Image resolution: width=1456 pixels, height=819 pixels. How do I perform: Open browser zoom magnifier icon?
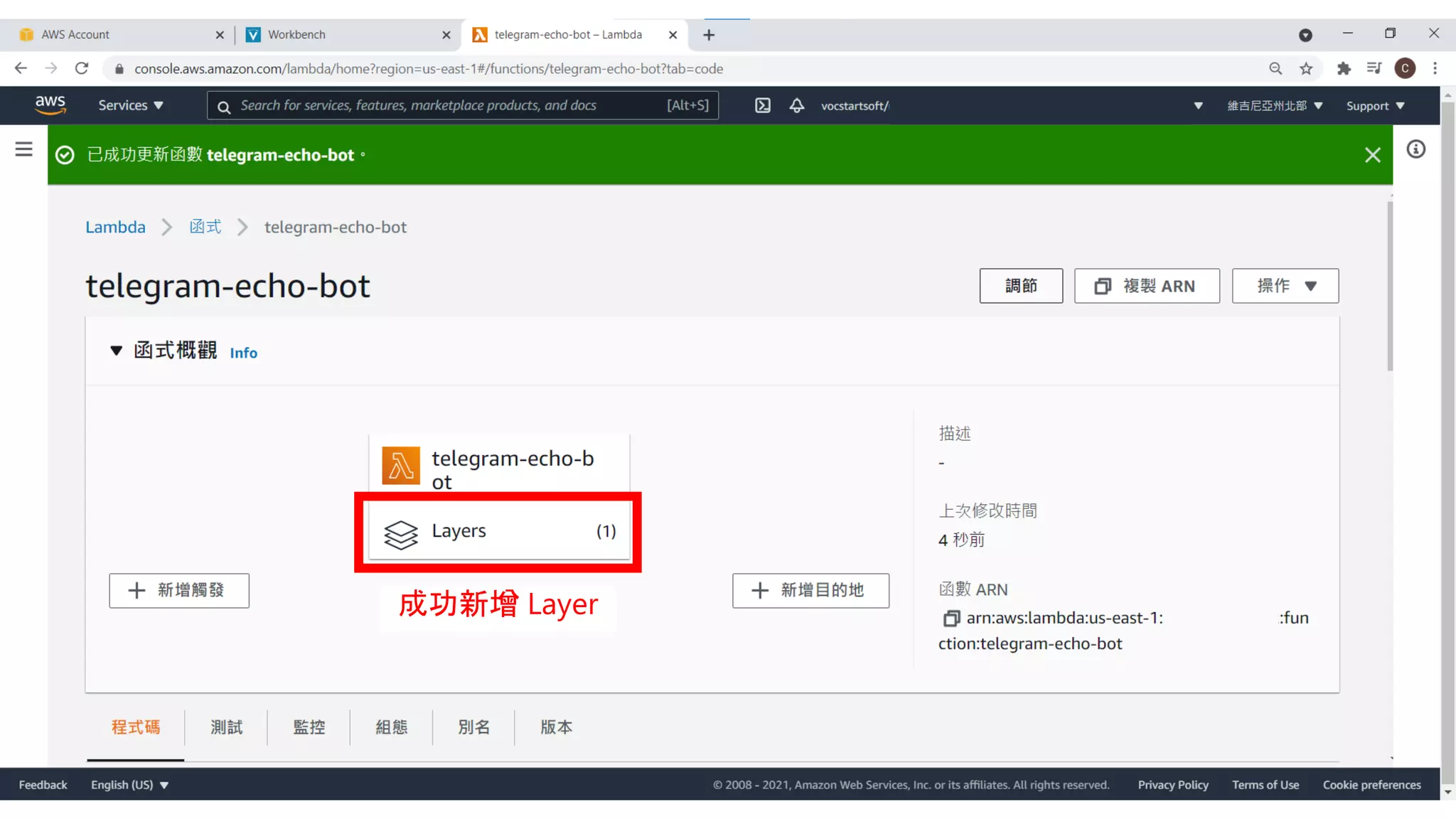click(1275, 68)
